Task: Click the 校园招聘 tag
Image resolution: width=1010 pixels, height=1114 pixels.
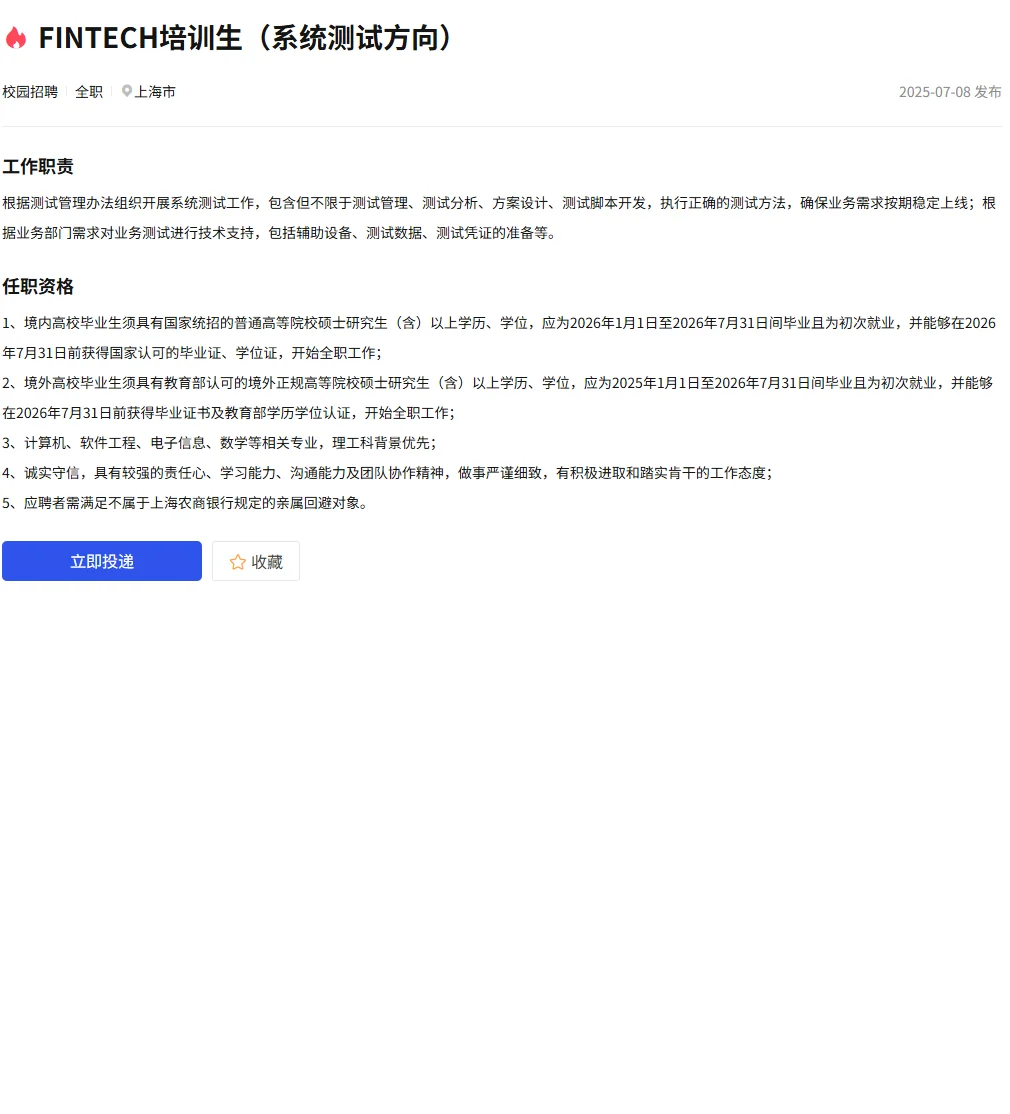Action: coord(30,92)
